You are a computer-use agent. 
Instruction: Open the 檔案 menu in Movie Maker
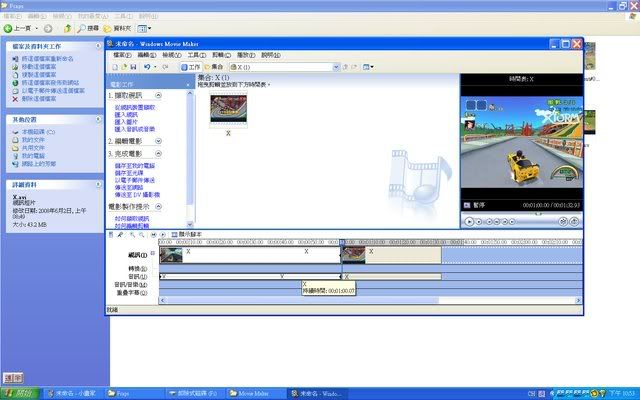(116, 55)
